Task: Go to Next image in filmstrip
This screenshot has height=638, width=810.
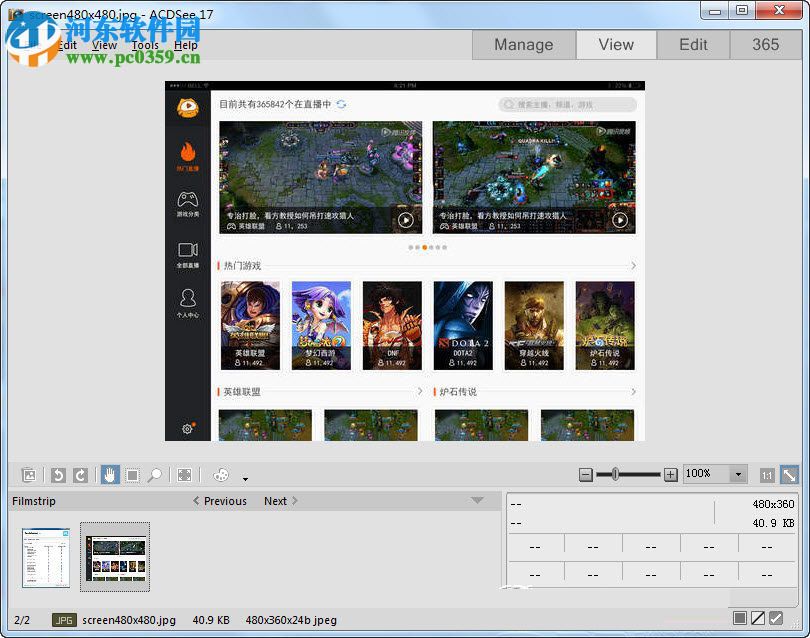Action: [x=281, y=501]
